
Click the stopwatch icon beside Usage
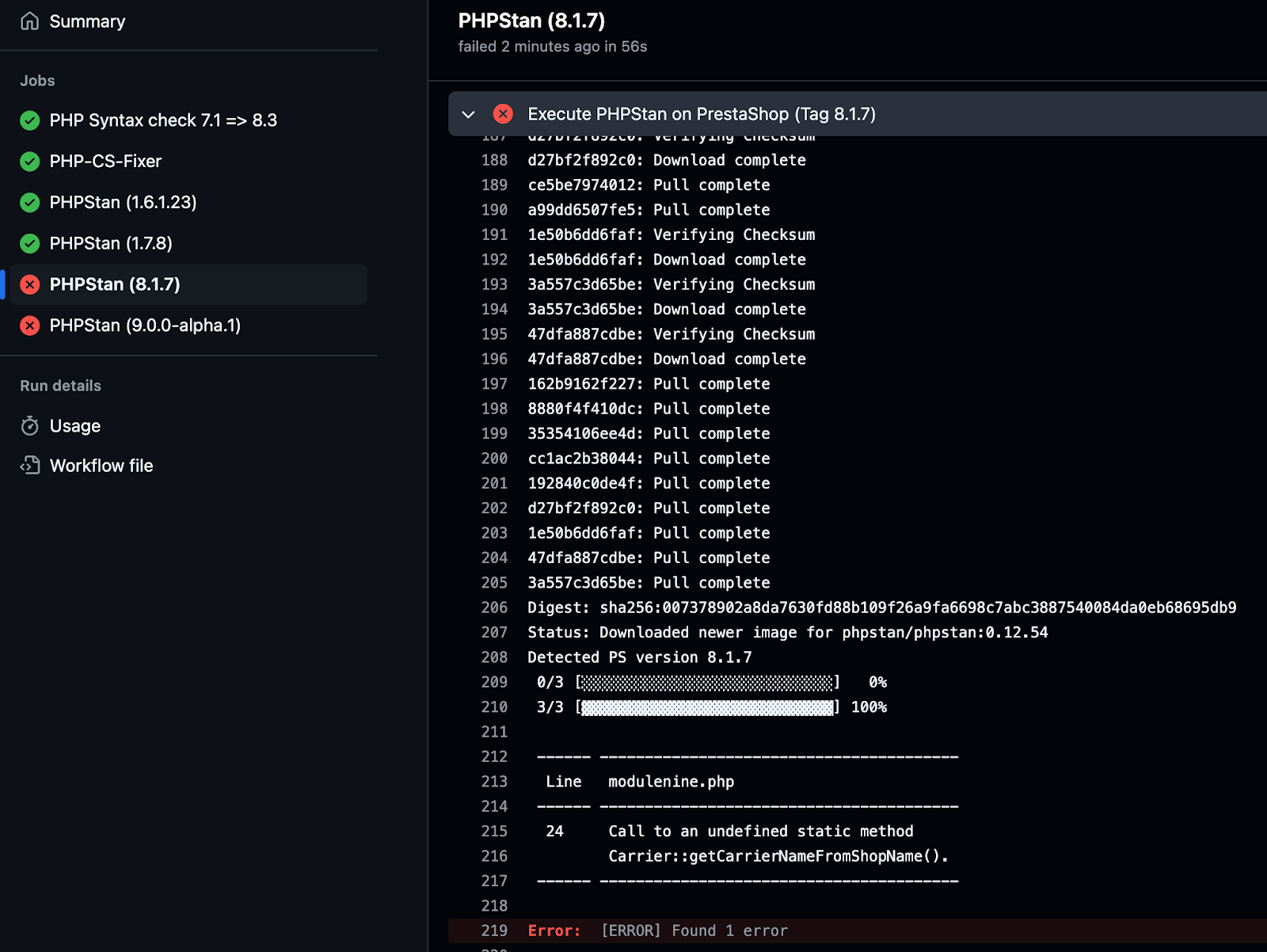30,426
